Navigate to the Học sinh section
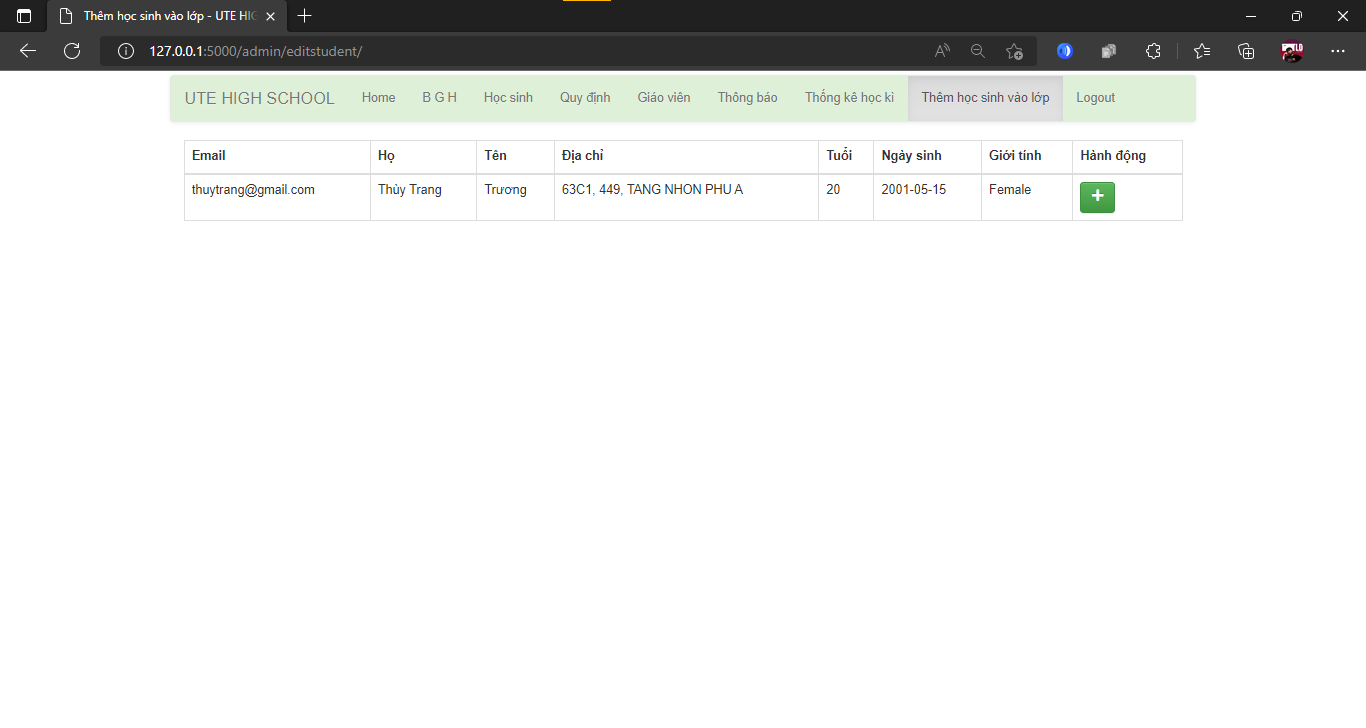 (508, 97)
